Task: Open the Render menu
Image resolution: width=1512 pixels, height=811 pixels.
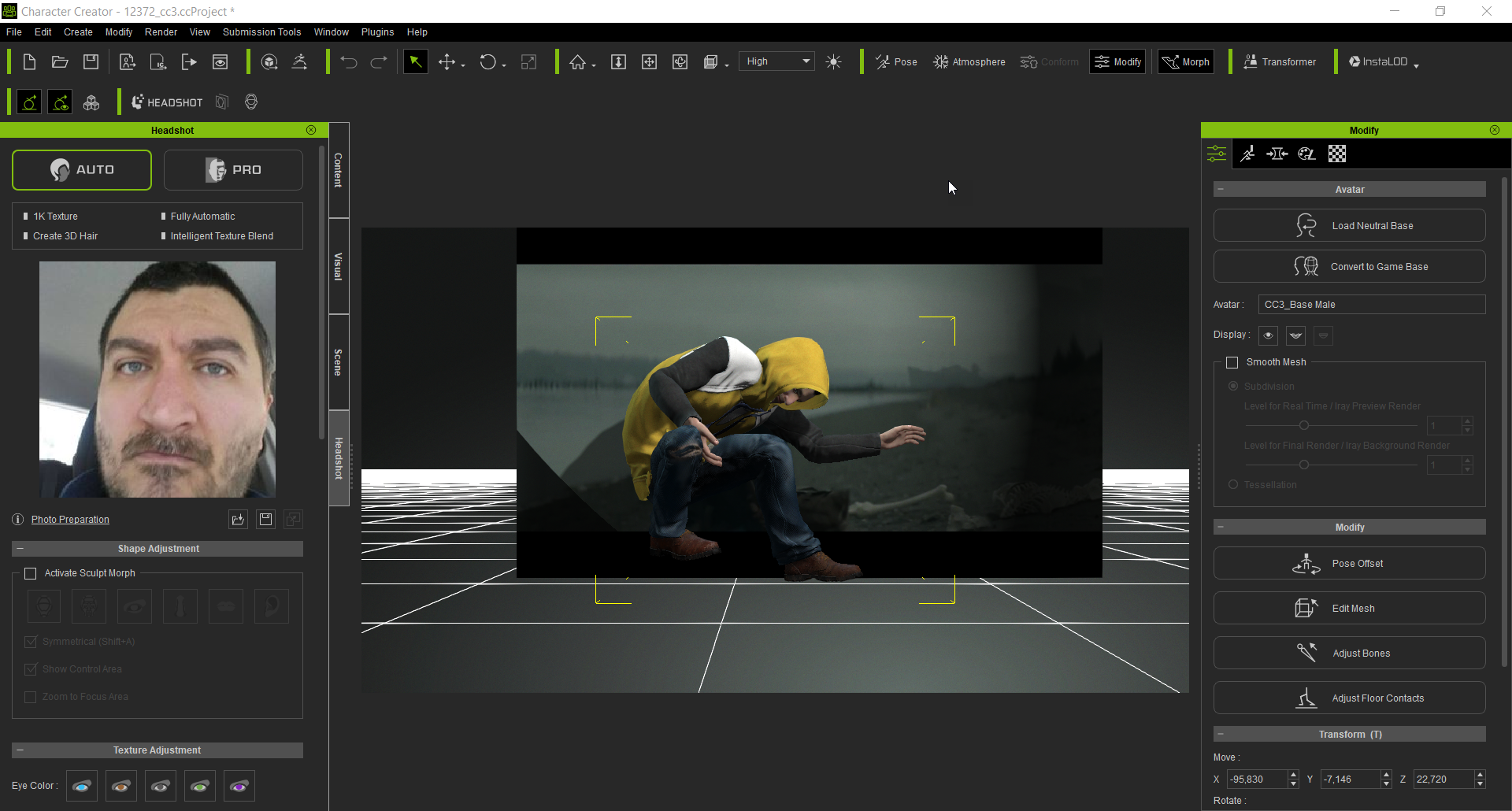Action: [161, 32]
